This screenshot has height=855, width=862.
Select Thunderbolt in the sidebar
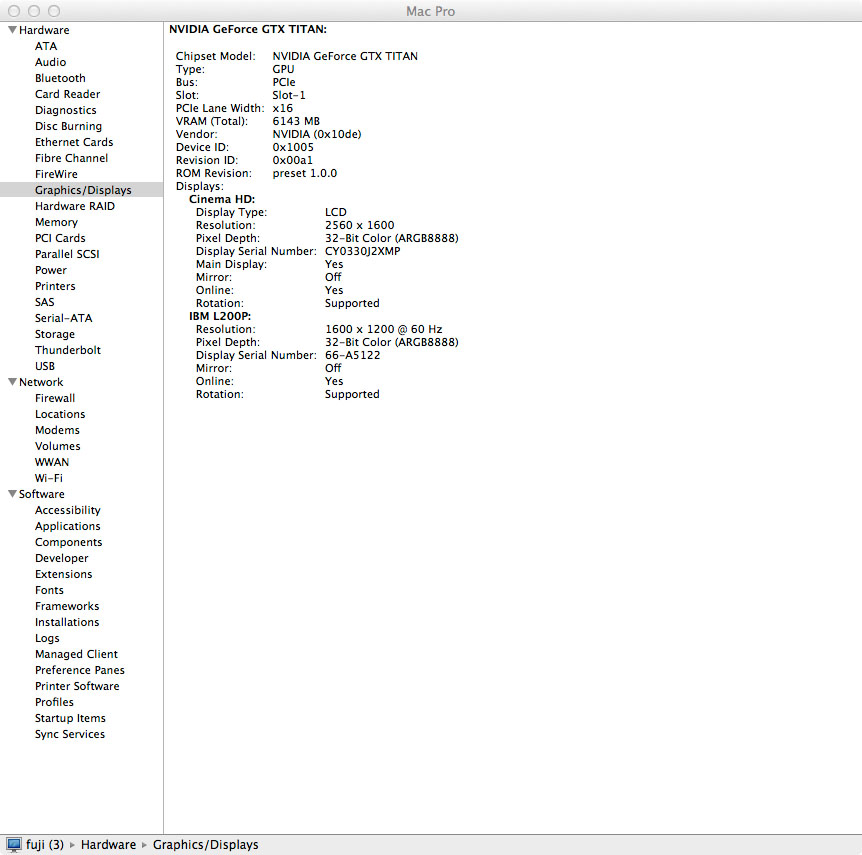coord(68,350)
